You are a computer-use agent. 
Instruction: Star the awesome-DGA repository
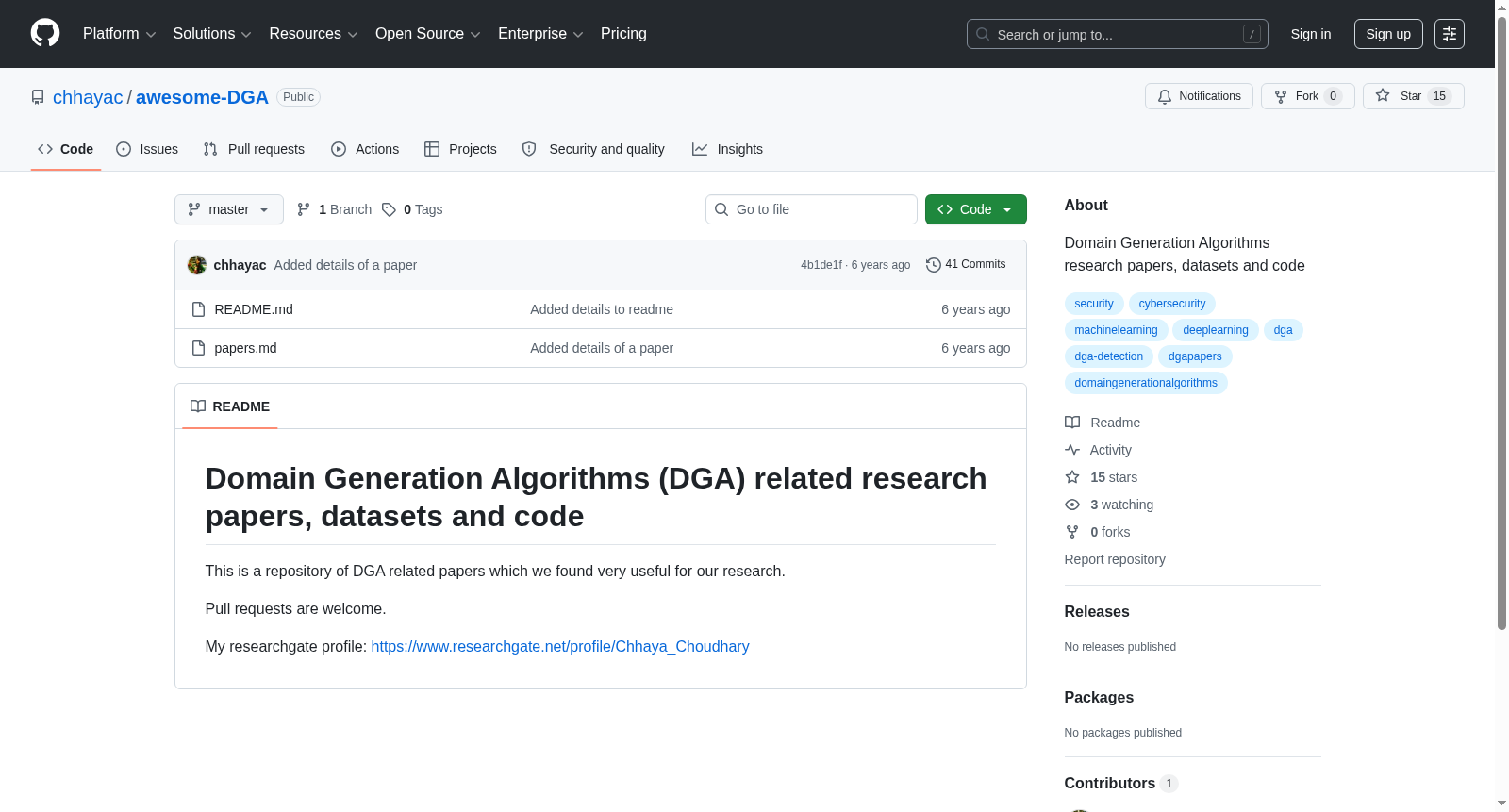1413,96
